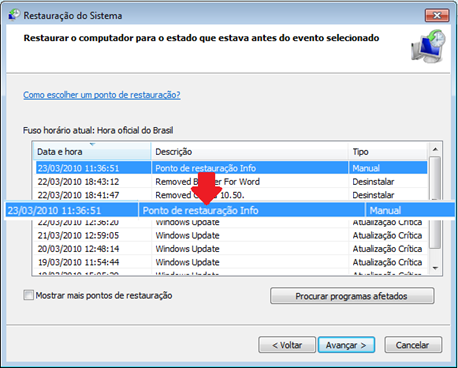This screenshot has height=368, width=458.
Task: Sort list by the 'Descrição' column header
Action: click(249, 152)
